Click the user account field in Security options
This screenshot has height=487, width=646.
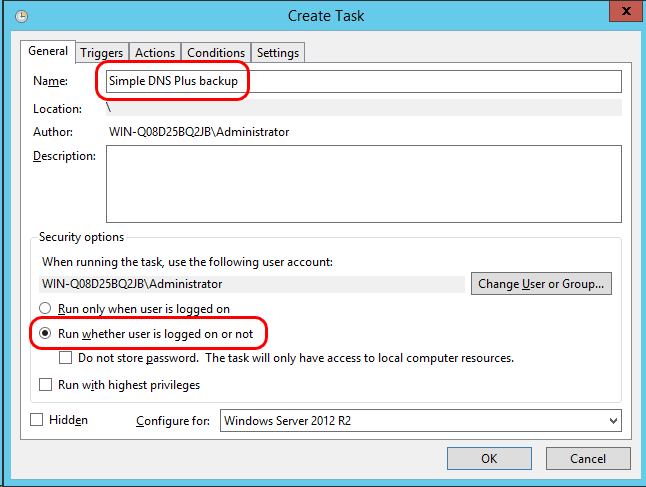pyautogui.click(x=252, y=284)
